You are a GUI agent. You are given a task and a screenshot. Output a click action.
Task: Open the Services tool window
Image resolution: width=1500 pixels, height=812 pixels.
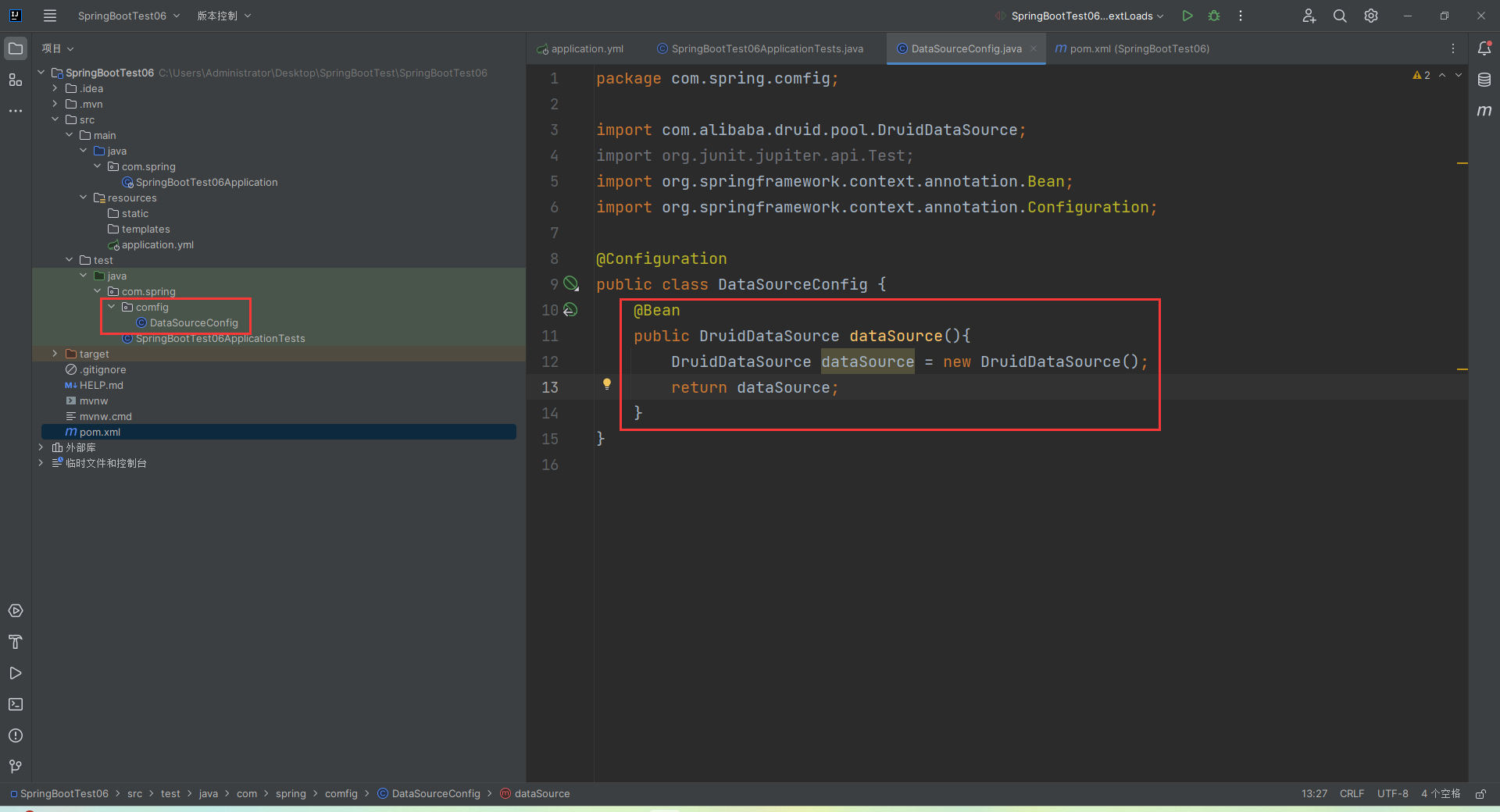coord(16,611)
